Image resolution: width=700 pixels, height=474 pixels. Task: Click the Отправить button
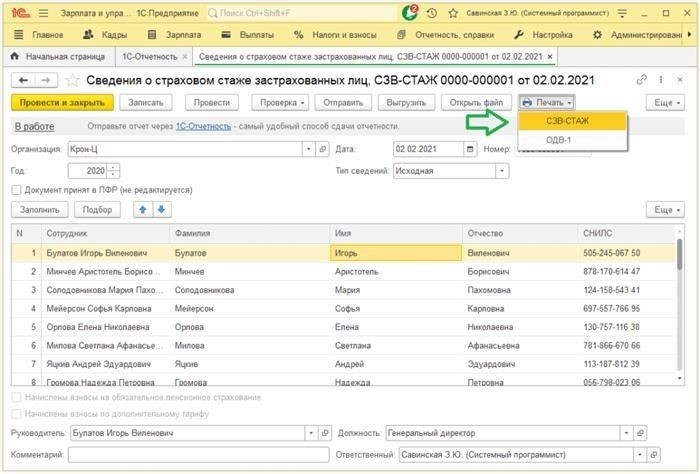coord(343,103)
